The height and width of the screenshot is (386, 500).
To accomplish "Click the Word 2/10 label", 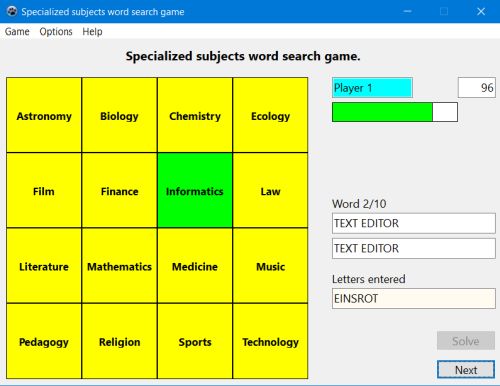I will click(x=359, y=204).
